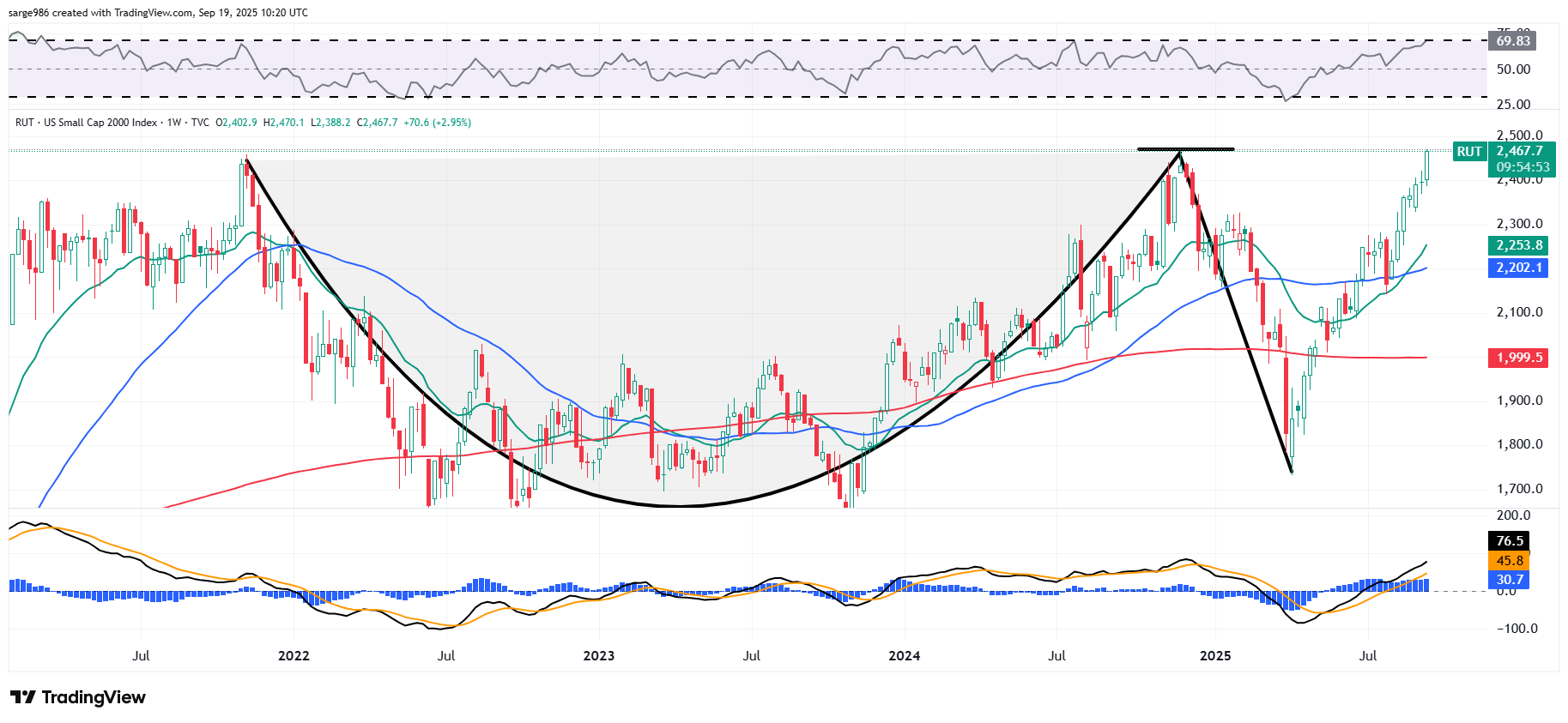1568x723 pixels.
Task: Click the green RUT symbol tag
Action: click(x=1468, y=152)
